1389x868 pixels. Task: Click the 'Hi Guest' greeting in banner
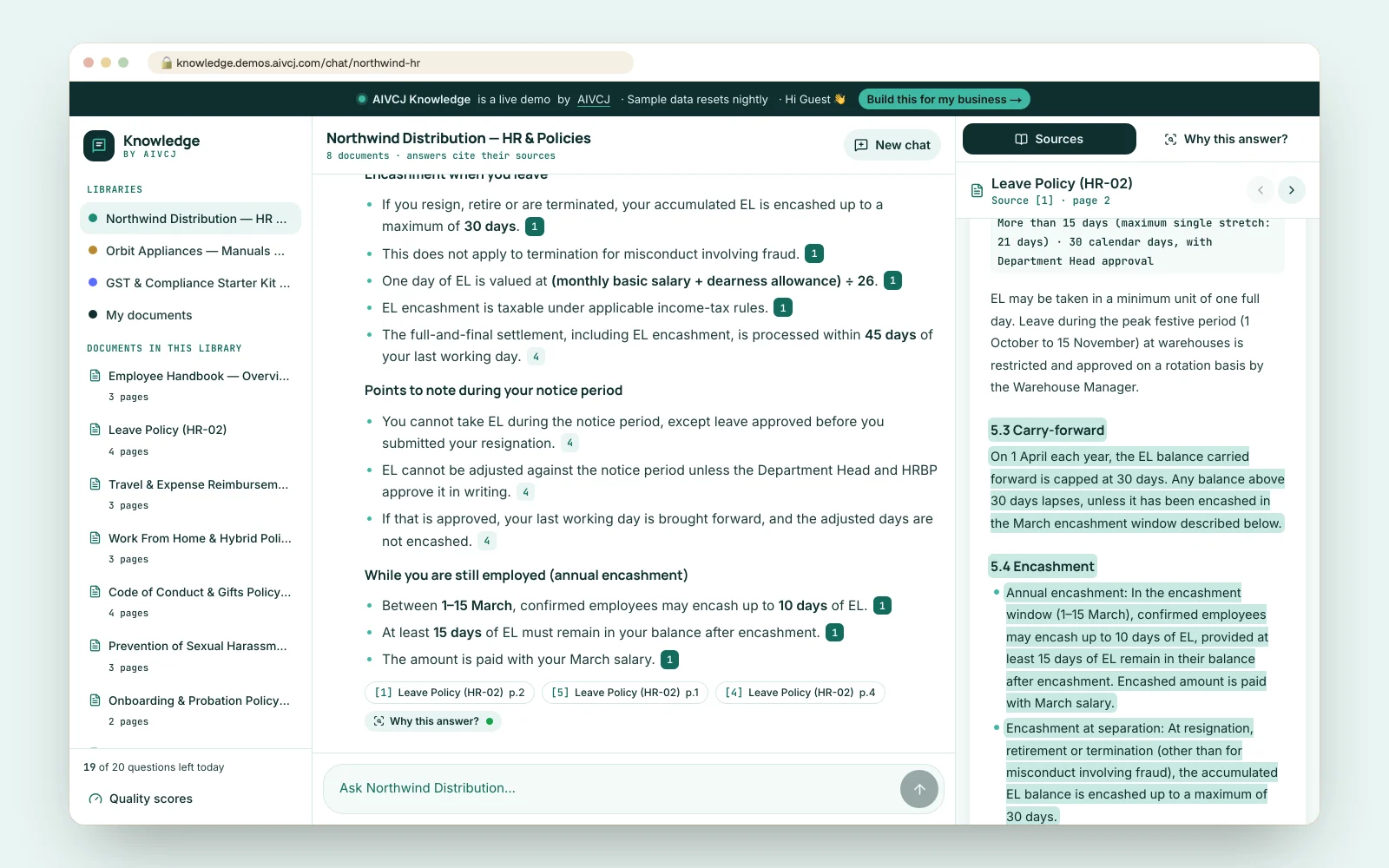point(815,99)
